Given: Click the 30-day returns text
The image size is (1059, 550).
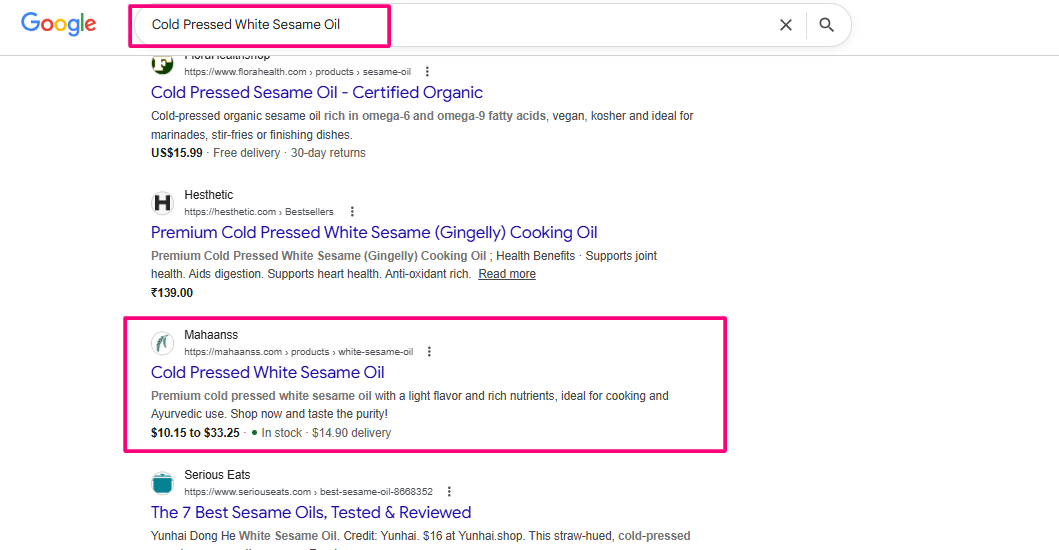Looking at the screenshot, I should (x=328, y=153).
